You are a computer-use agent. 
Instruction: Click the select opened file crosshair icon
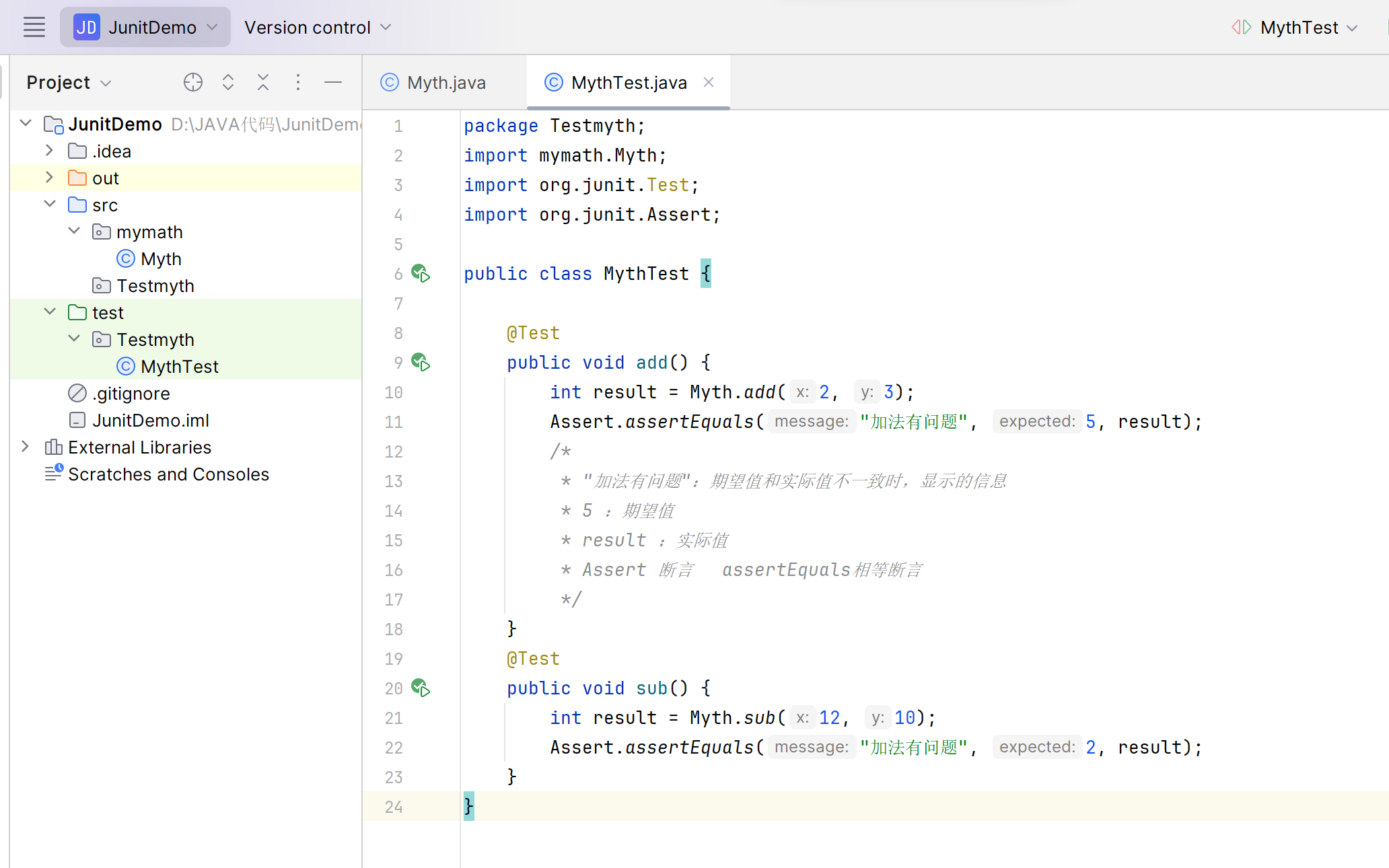[192, 82]
